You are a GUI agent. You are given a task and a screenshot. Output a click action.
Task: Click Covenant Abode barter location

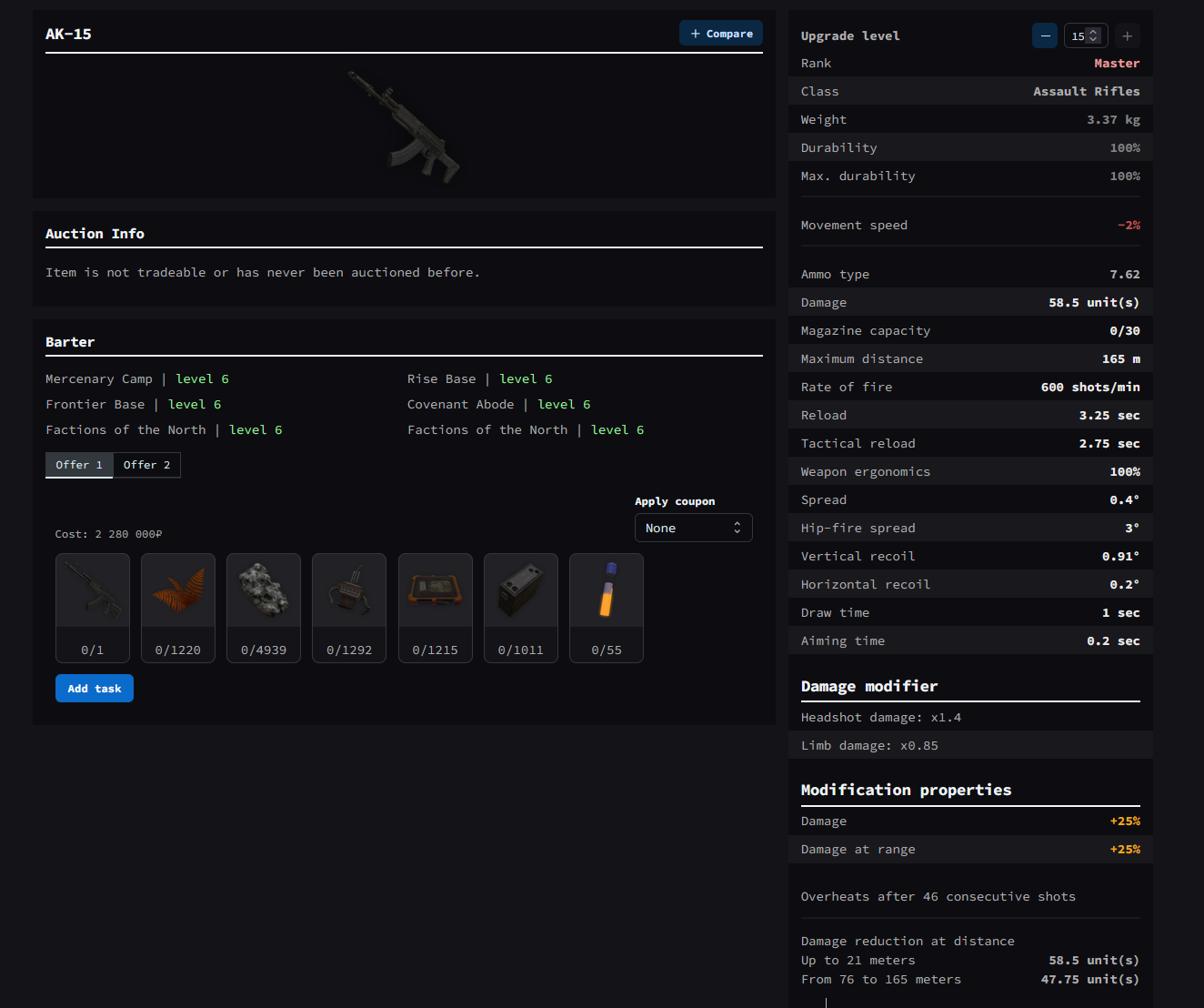tap(461, 405)
